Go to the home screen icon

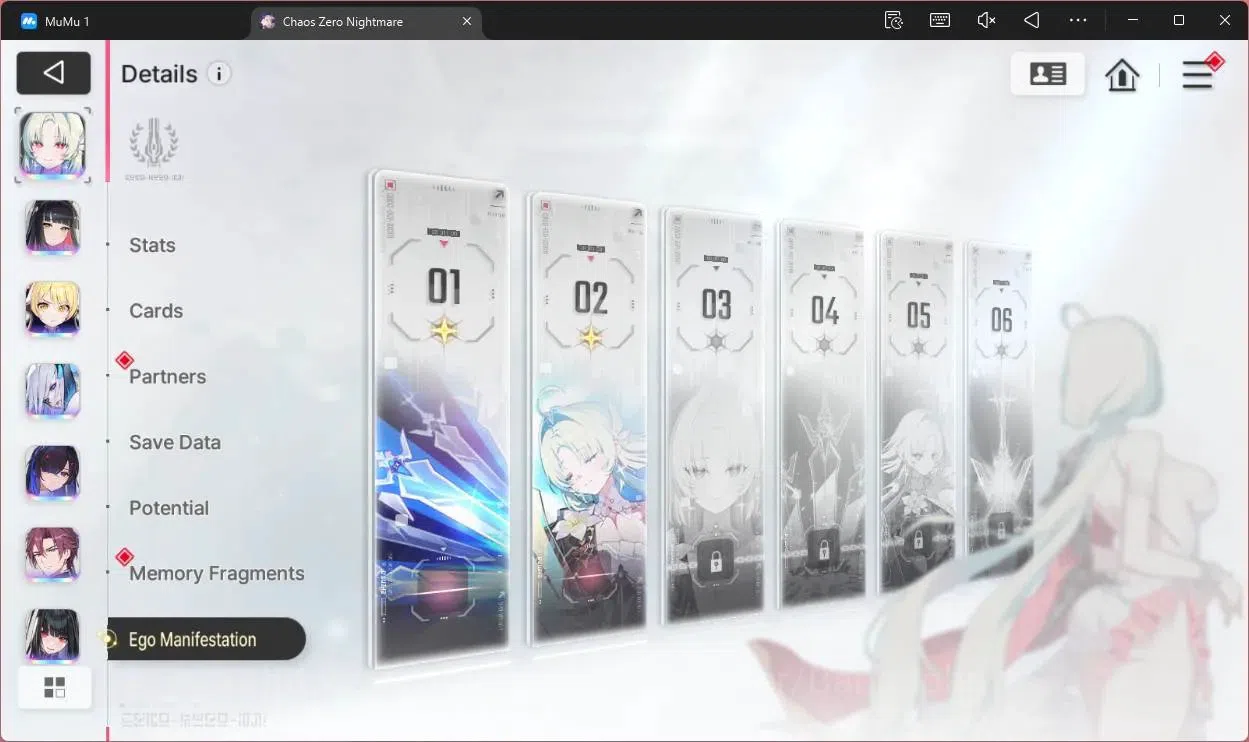pos(1122,75)
